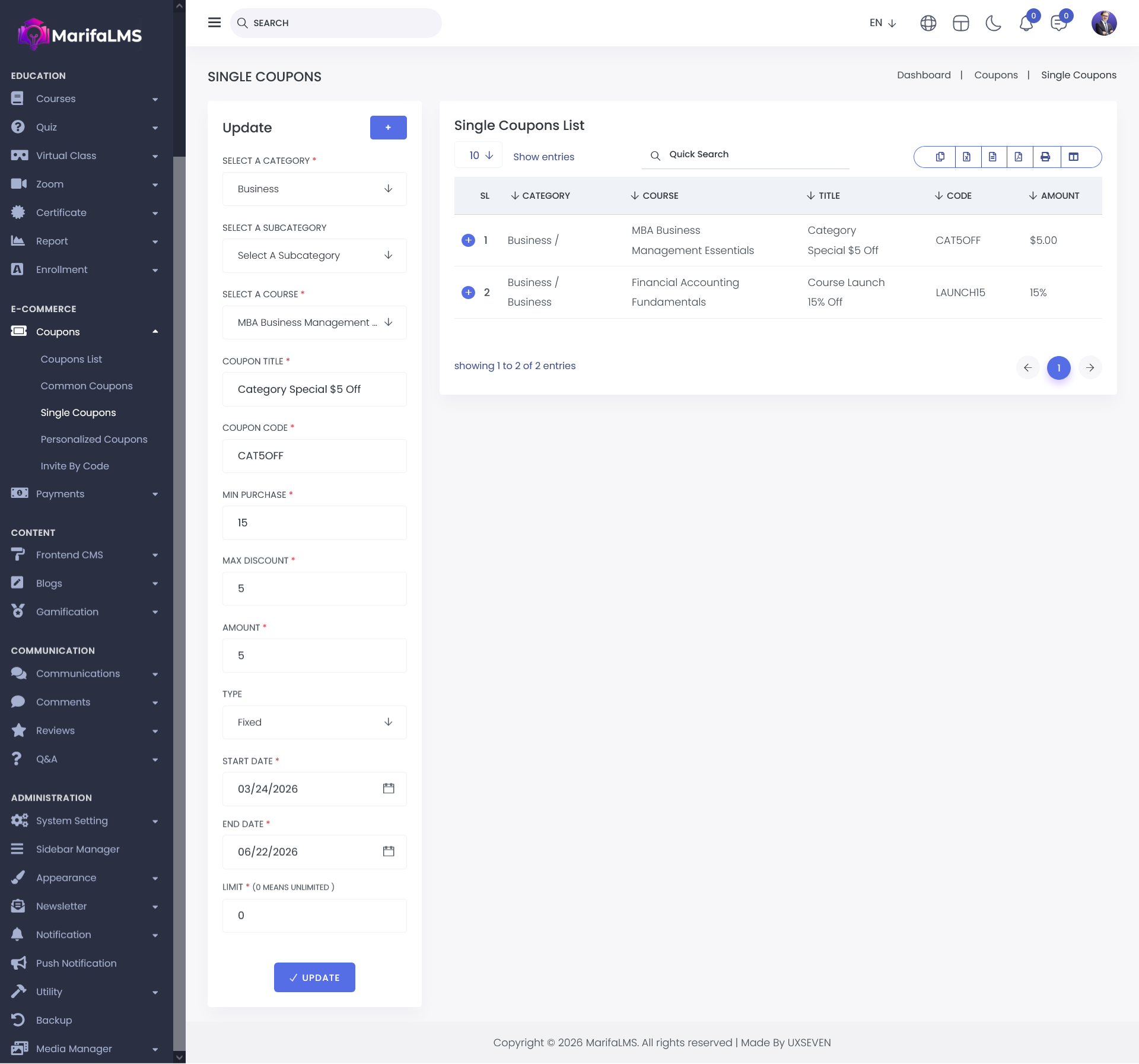Open Select A Category dropdown

[x=314, y=189]
